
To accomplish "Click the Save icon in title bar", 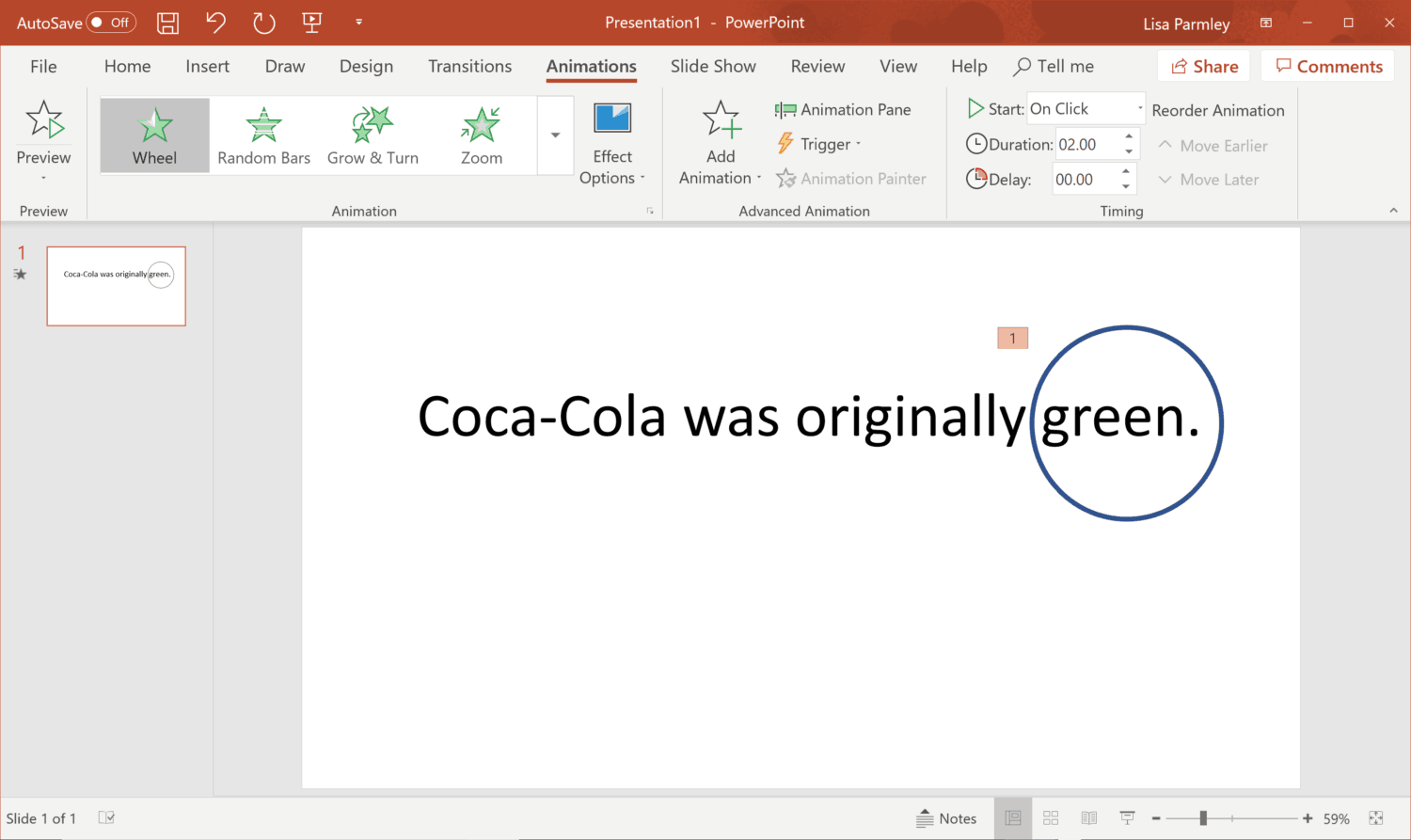I will tap(167, 23).
